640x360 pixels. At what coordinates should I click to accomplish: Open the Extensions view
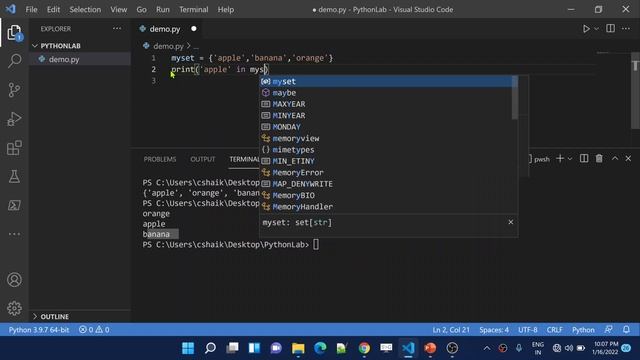pyautogui.click(x=14, y=148)
